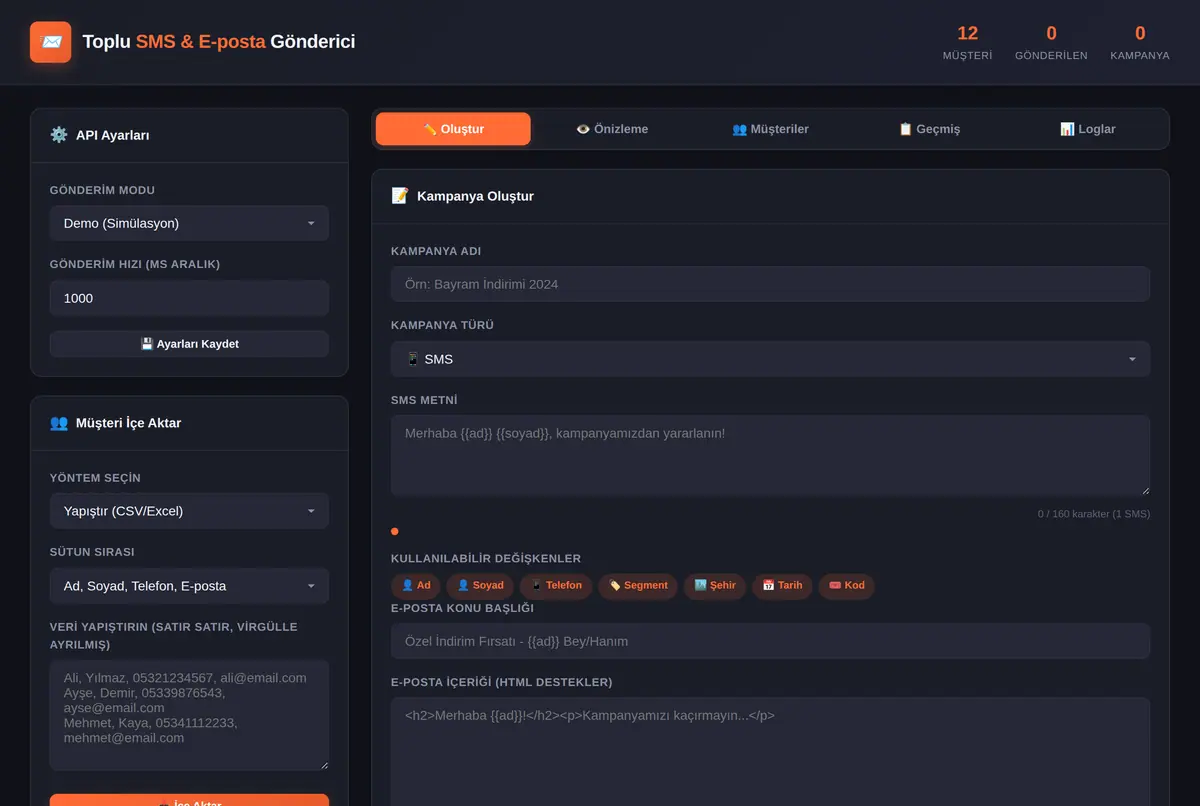Screen dimensions: 1200x806
Task: Click the memo icon beside Kampanya Oluştur
Action: (x=400, y=196)
